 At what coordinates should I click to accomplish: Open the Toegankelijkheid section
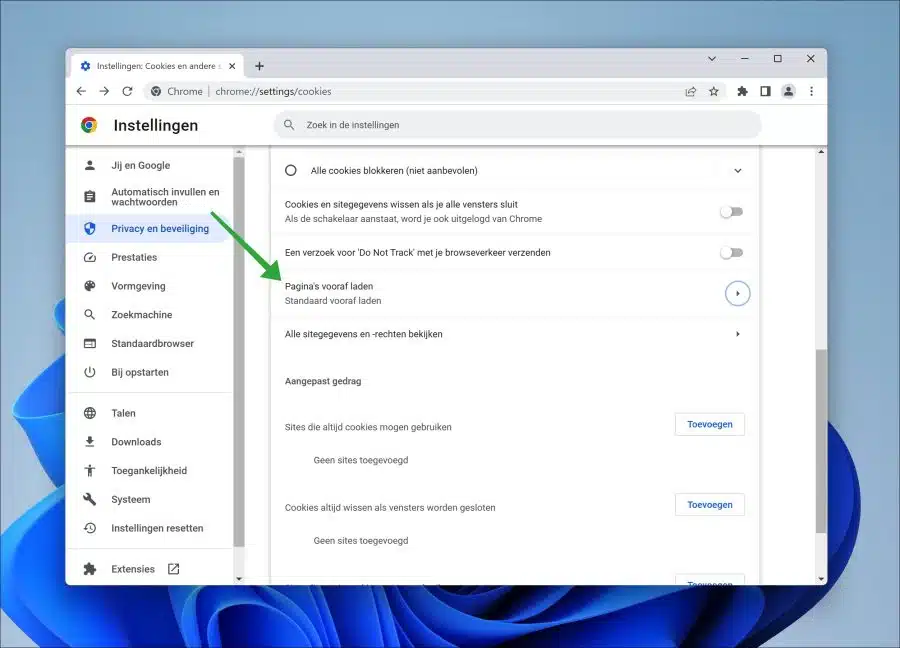[x=149, y=471]
